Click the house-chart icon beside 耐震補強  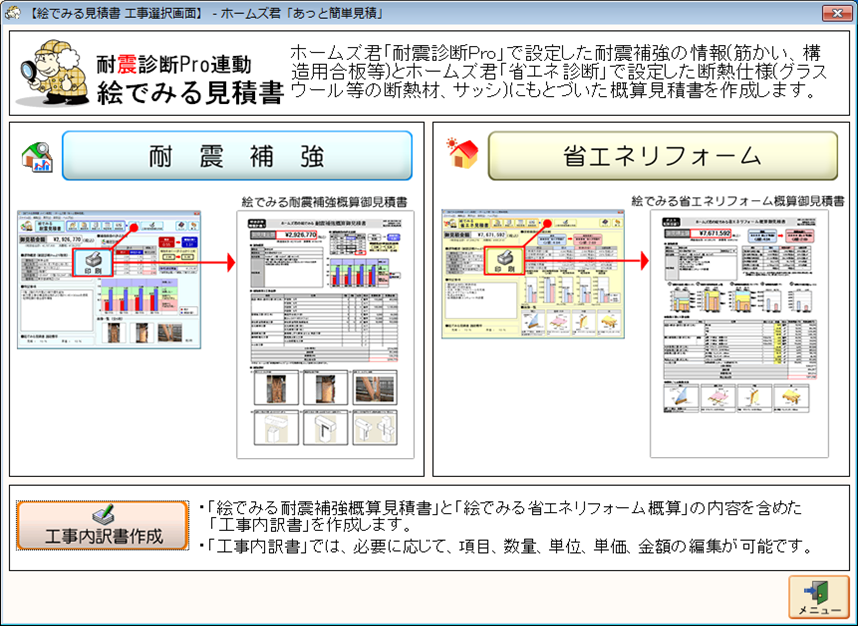coord(37,158)
